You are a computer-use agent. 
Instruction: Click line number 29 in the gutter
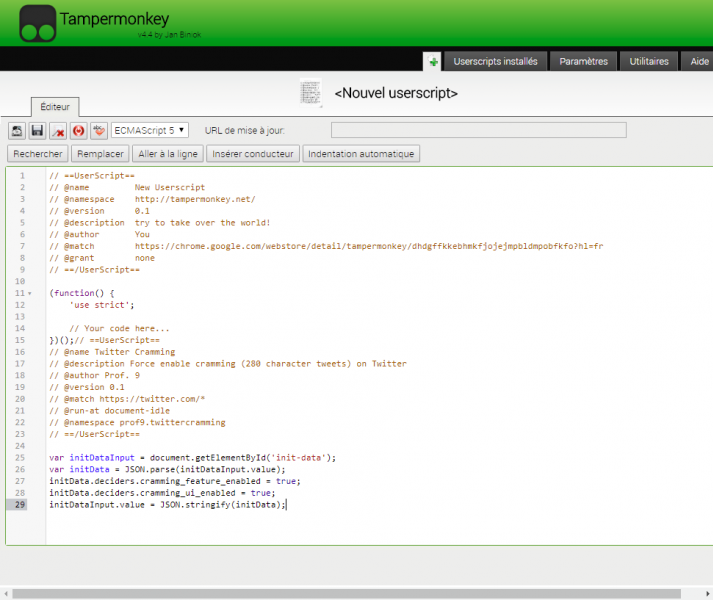coord(20,504)
